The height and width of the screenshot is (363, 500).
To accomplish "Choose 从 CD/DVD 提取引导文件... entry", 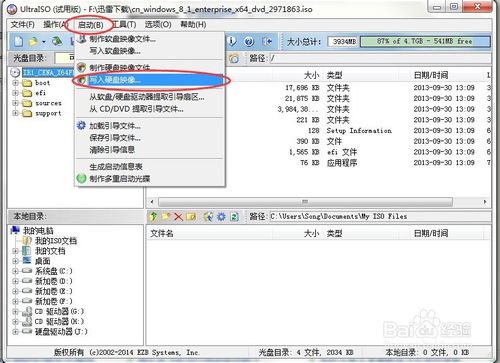I will [x=150, y=109].
